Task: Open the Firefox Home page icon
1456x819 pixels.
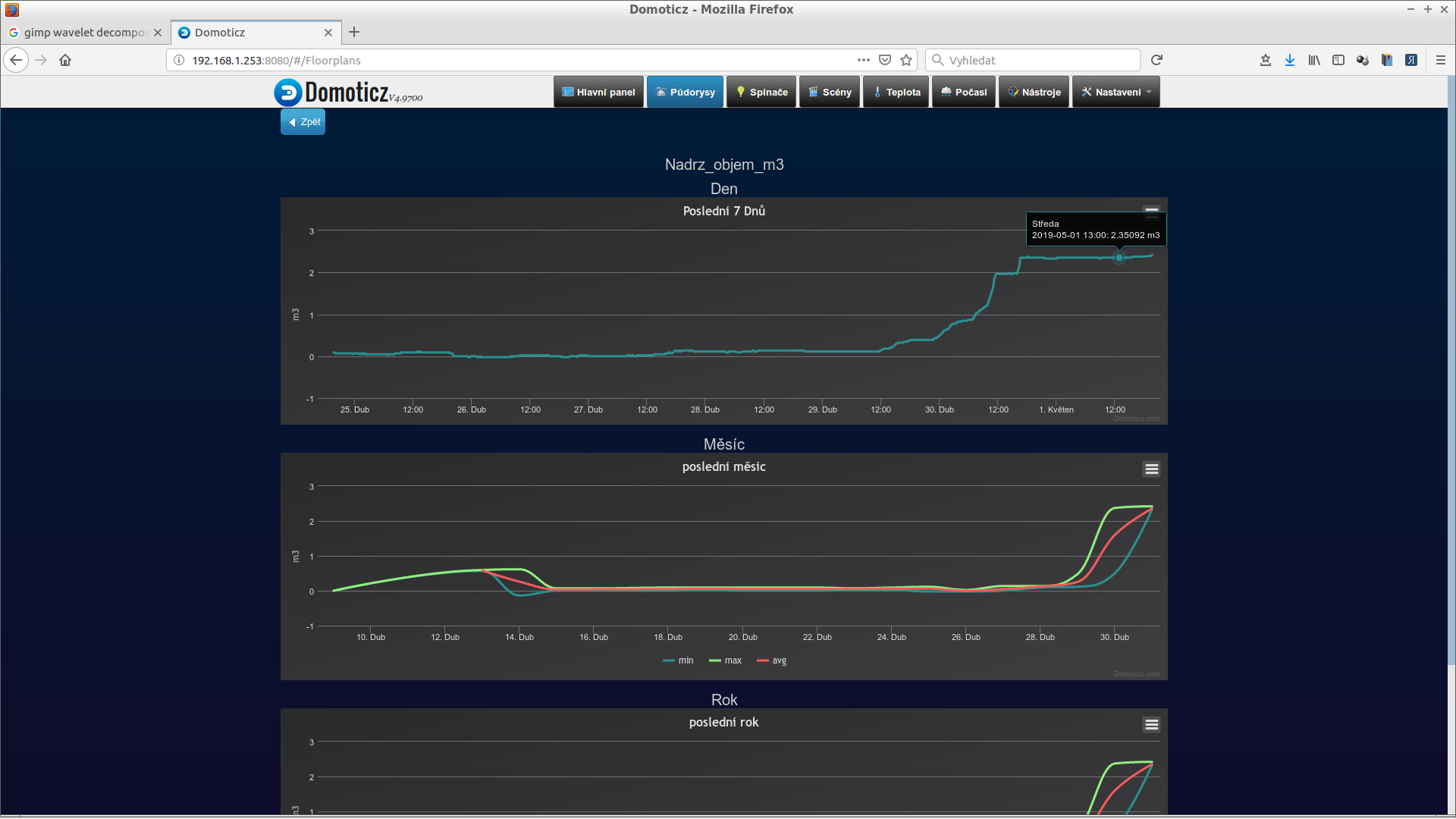Action: 65,60
